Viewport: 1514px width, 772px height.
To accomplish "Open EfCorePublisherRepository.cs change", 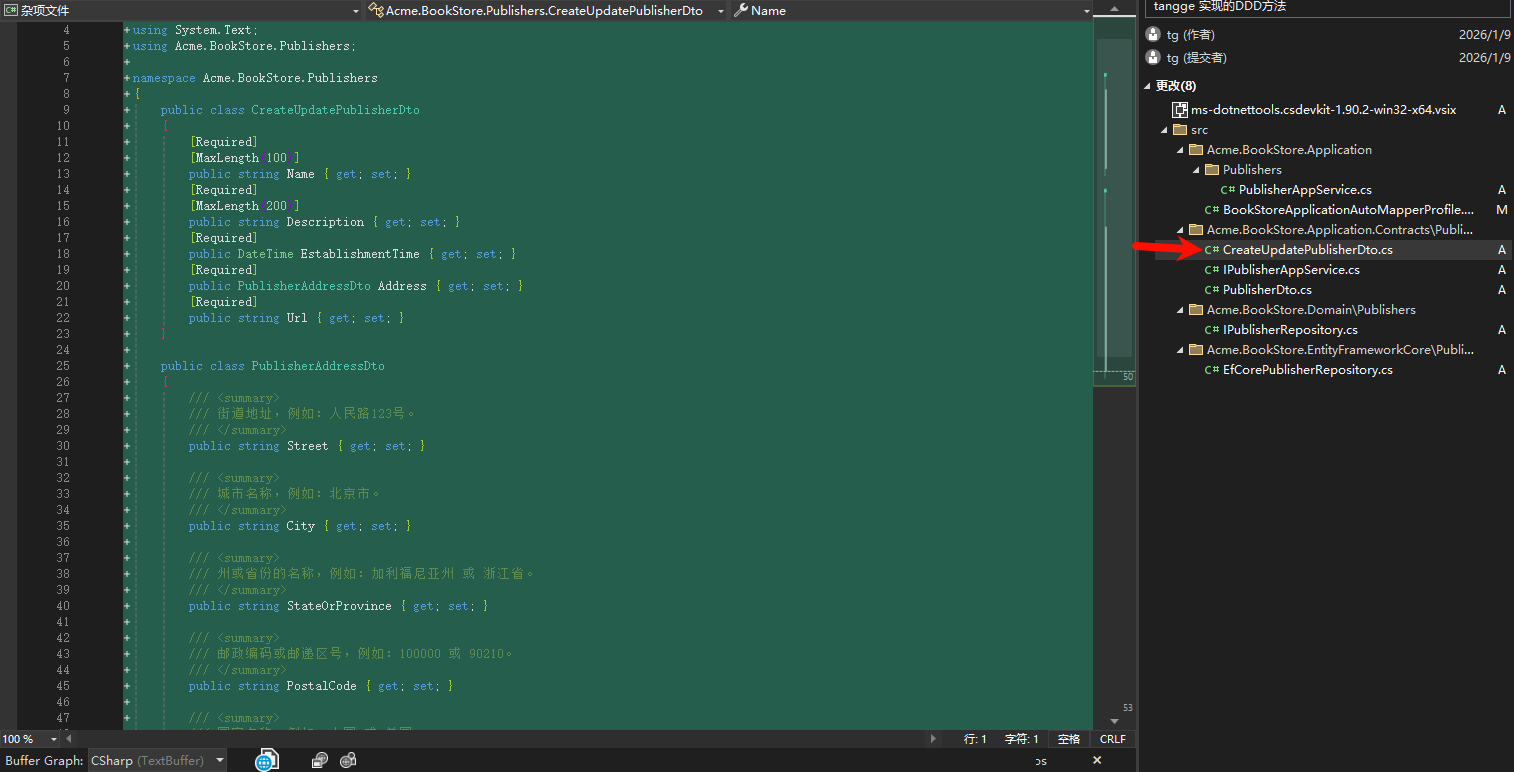I will (x=1308, y=370).
